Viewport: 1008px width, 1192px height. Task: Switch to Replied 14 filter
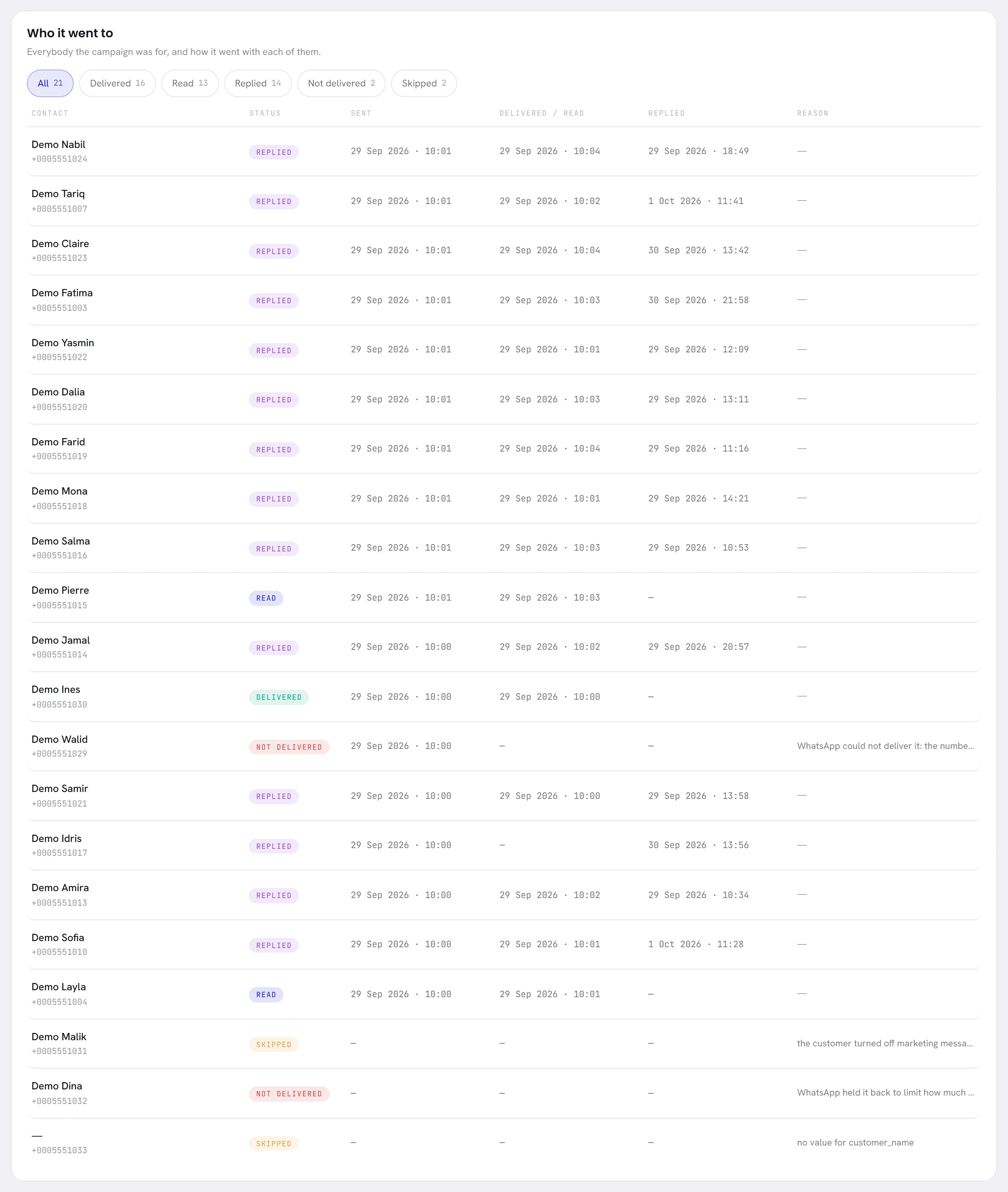(x=258, y=83)
